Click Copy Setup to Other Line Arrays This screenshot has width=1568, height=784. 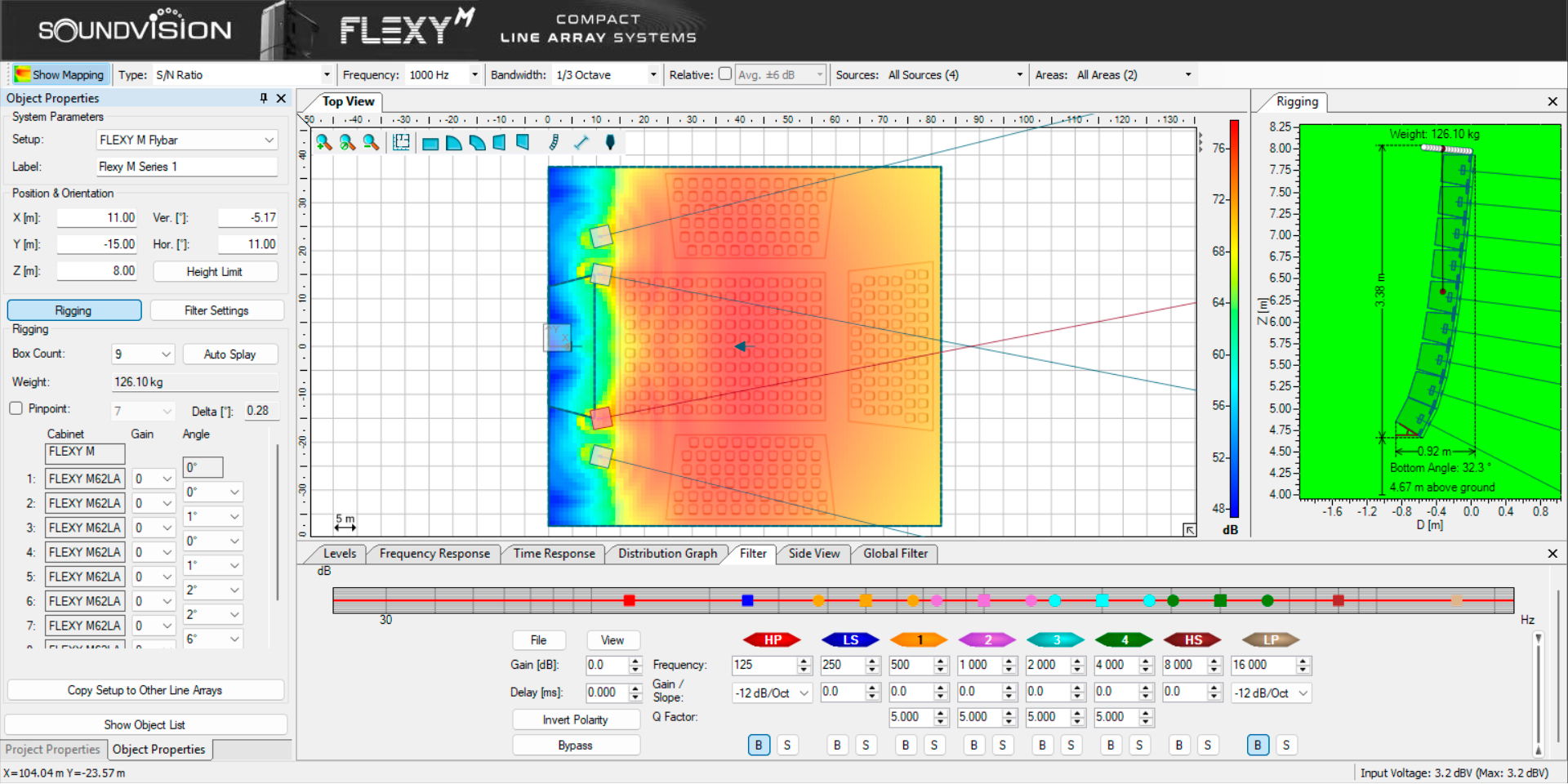pyautogui.click(x=145, y=690)
